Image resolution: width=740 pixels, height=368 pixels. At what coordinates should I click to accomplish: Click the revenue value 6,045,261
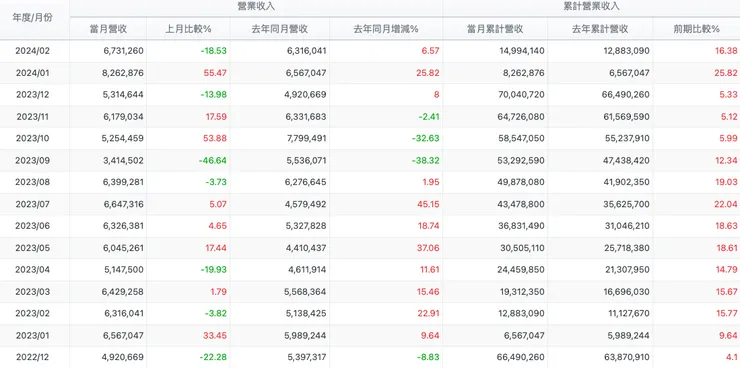pyautogui.click(x=123, y=248)
